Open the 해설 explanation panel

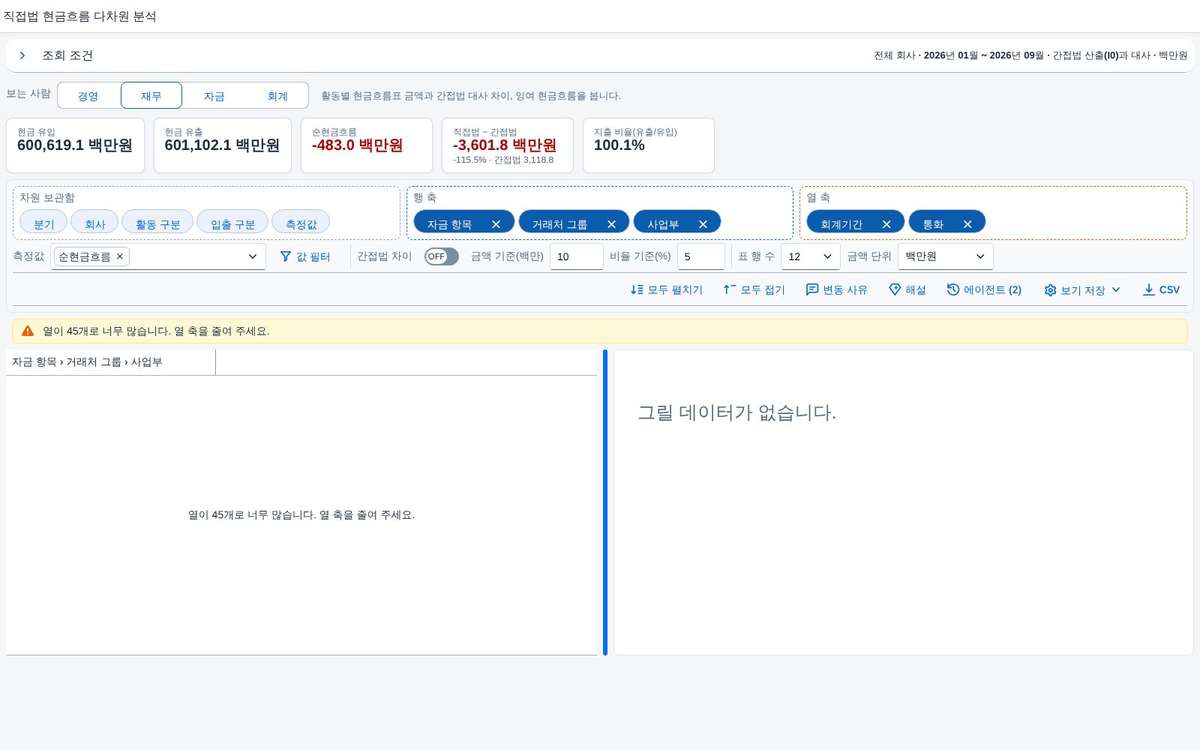(907, 290)
